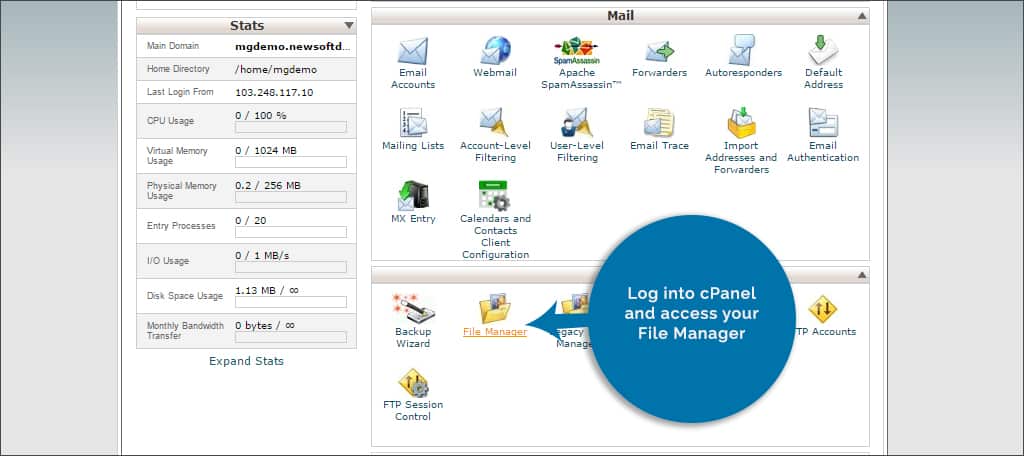Click the Virtual Memory value 0 / 1024 MB

tap(266, 150)
